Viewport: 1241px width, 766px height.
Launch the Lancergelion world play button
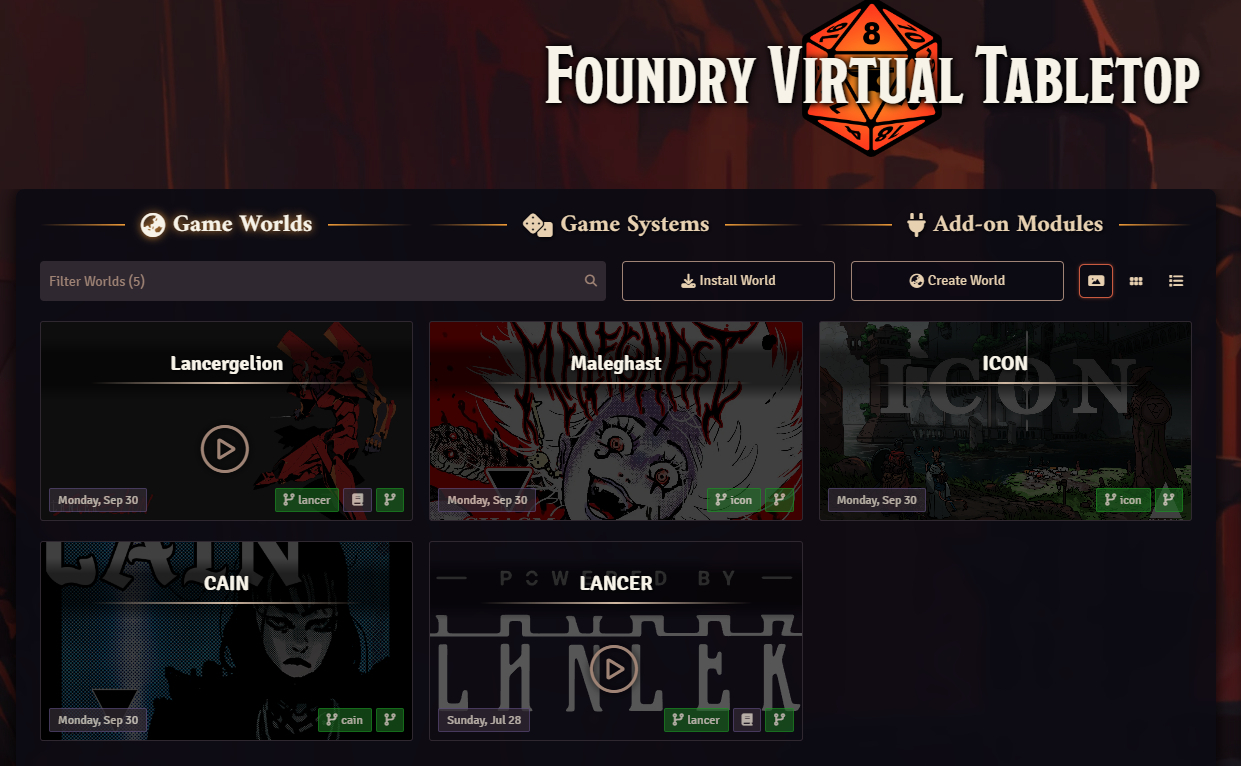point(225,449)
